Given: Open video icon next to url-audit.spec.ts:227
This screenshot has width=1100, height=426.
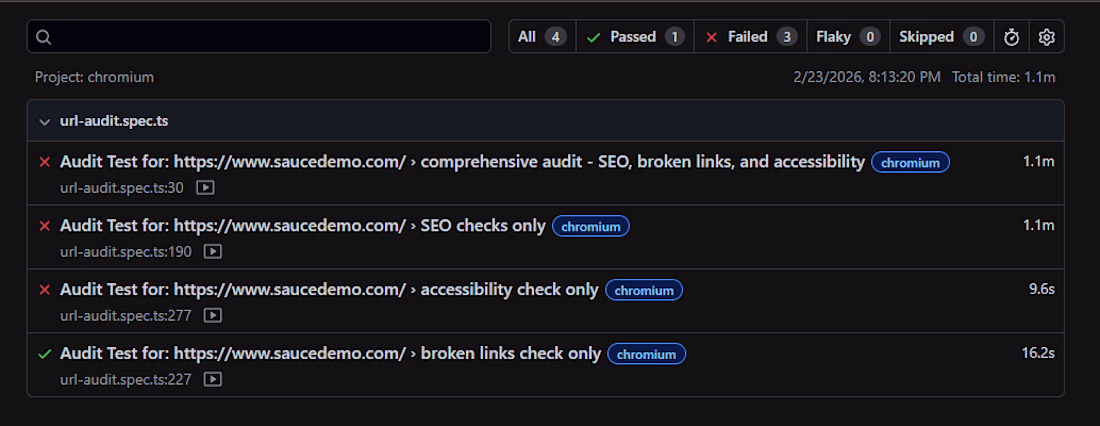Looking at the screenshot, I should coord(213,380).
